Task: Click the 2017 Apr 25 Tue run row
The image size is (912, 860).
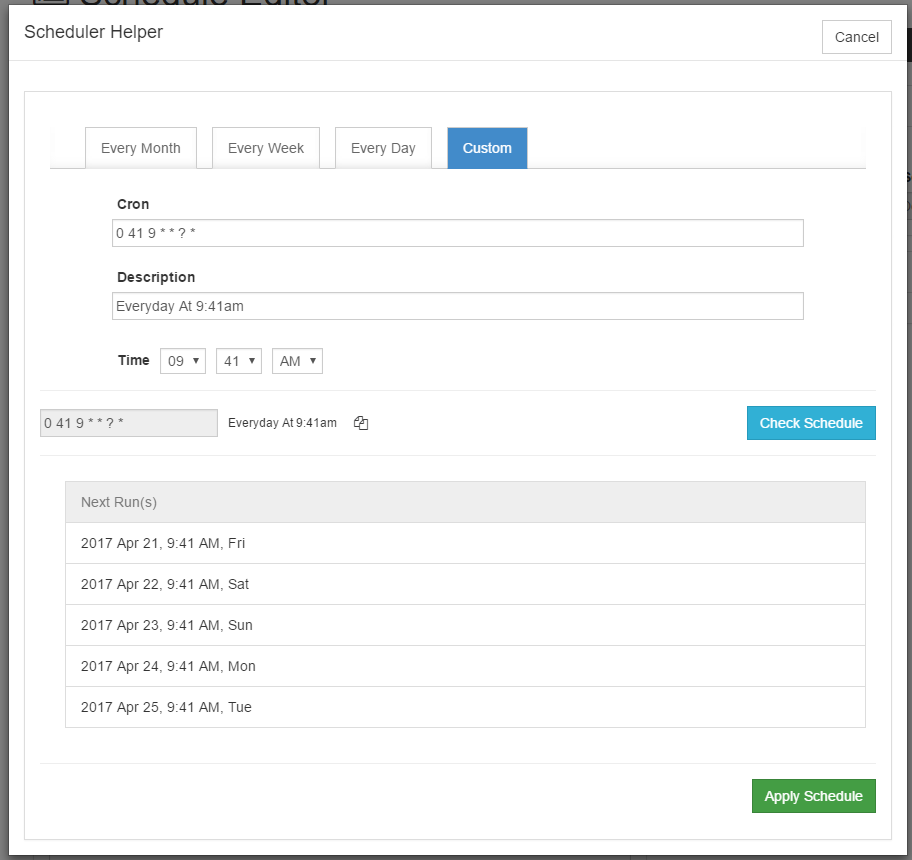Action: (x=465, y=707)
